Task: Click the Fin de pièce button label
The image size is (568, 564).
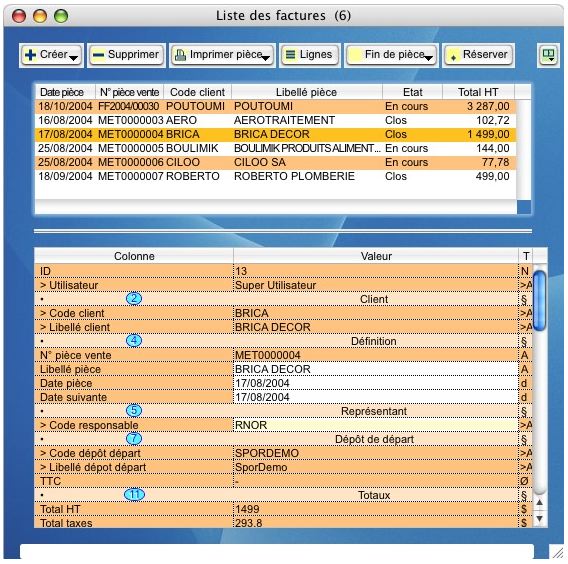Action: click(394, 54)
